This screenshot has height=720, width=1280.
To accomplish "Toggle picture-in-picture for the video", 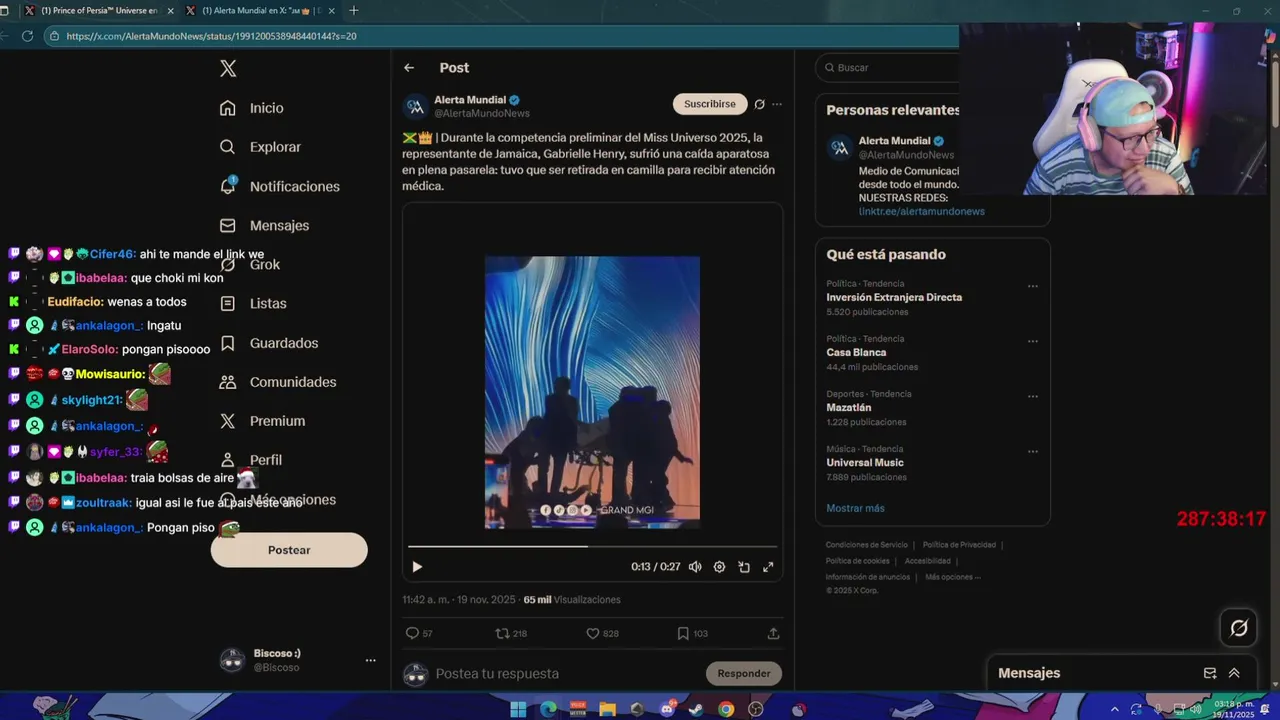I will (x=744, y=567).
